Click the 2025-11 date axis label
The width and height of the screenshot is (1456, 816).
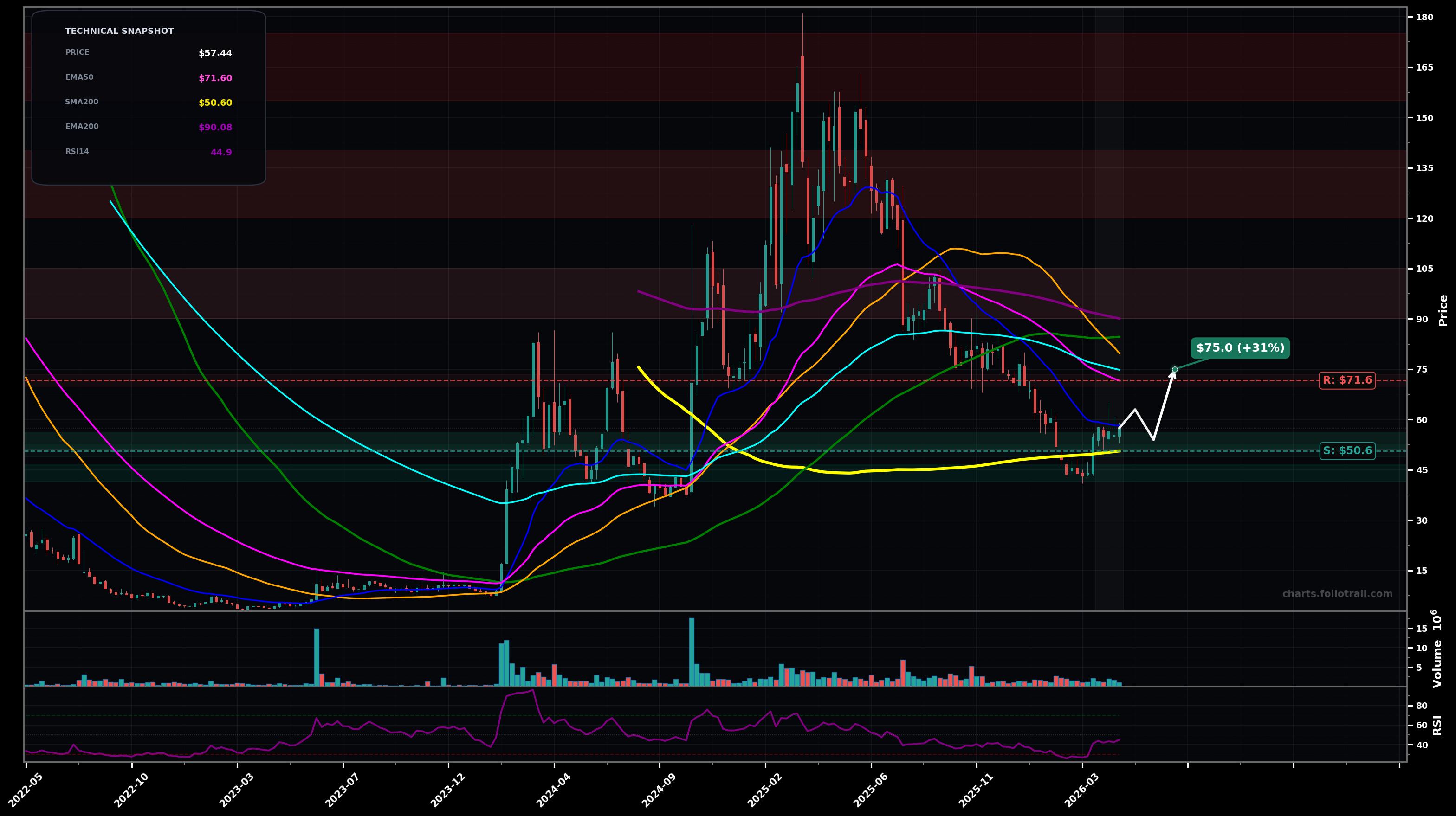977,789
